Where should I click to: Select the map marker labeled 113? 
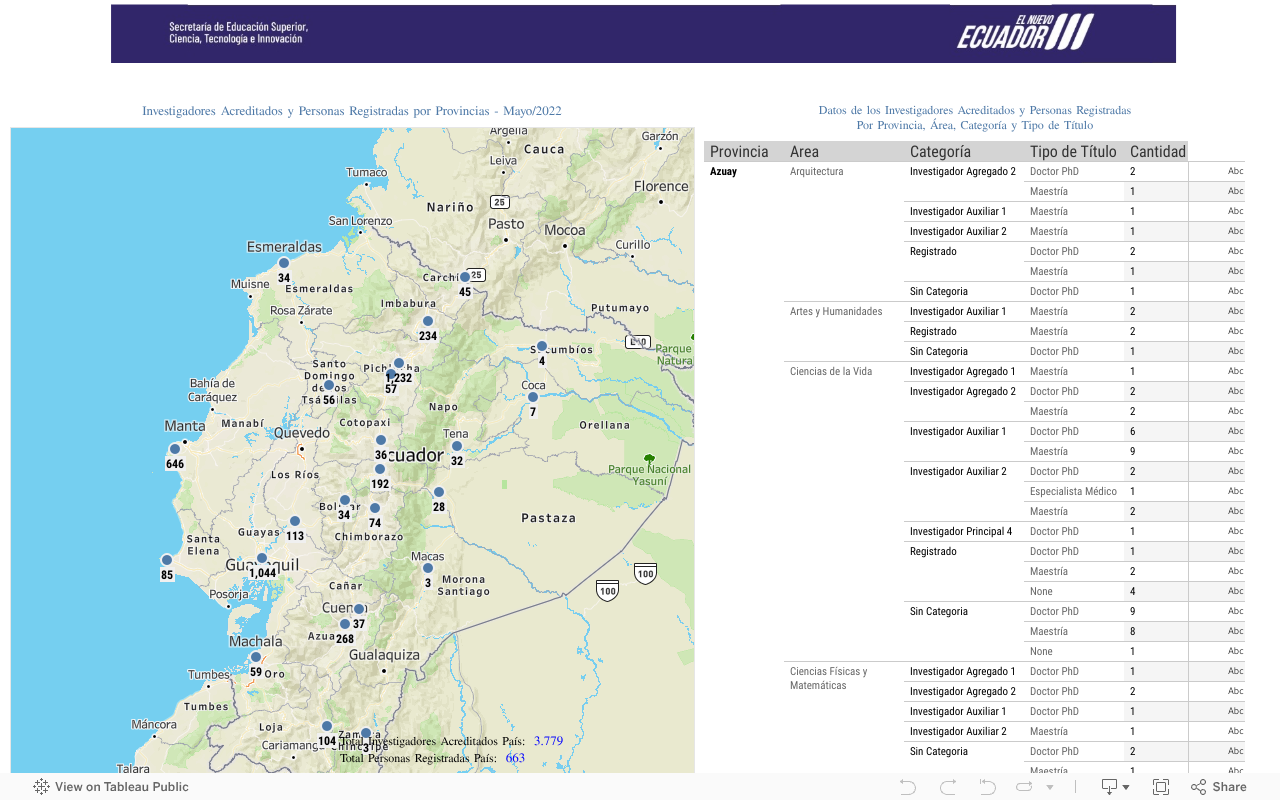point(295,521)
